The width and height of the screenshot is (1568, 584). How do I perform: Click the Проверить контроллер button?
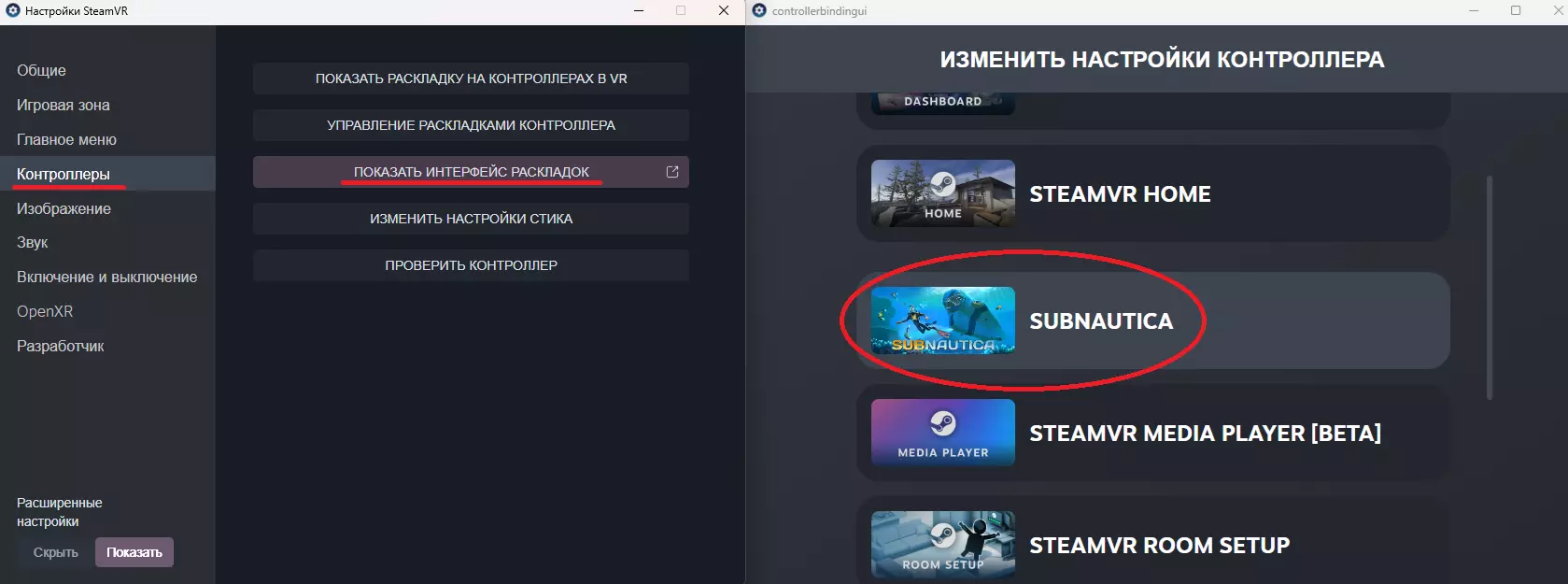click(471, 265)
